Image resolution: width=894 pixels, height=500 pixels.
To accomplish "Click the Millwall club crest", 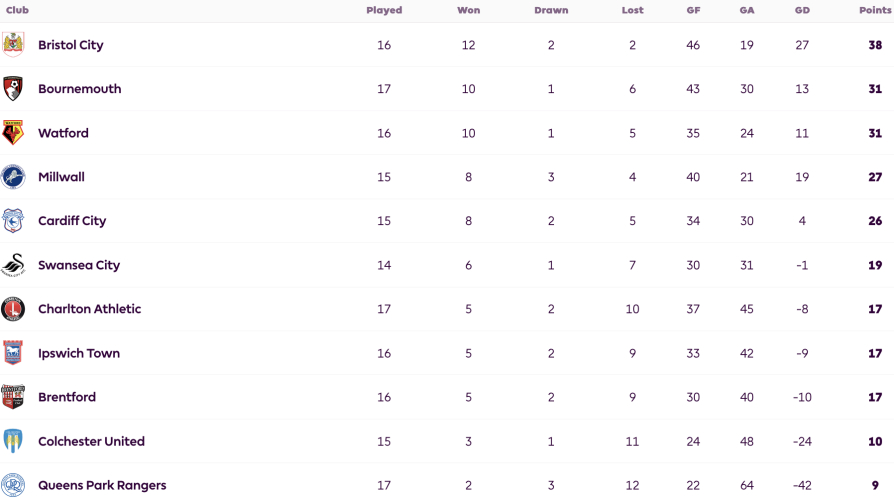I will pos(13,177).
